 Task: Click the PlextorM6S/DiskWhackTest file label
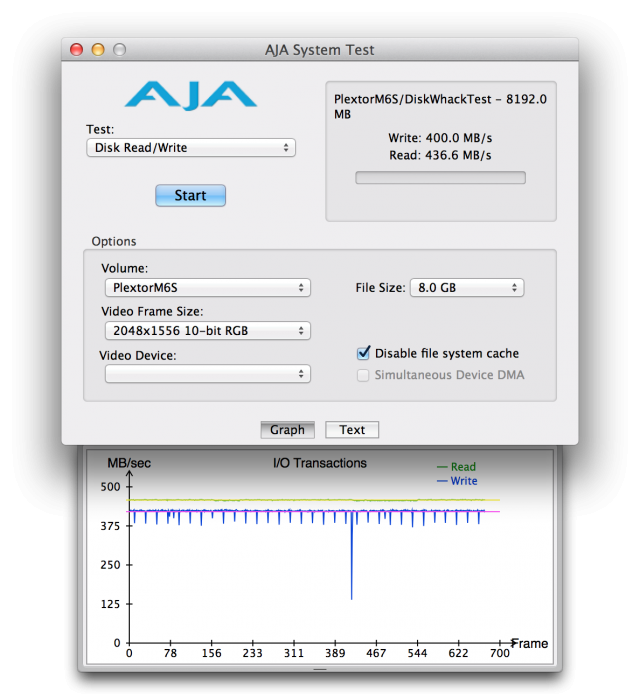click(x=440, y=106)
